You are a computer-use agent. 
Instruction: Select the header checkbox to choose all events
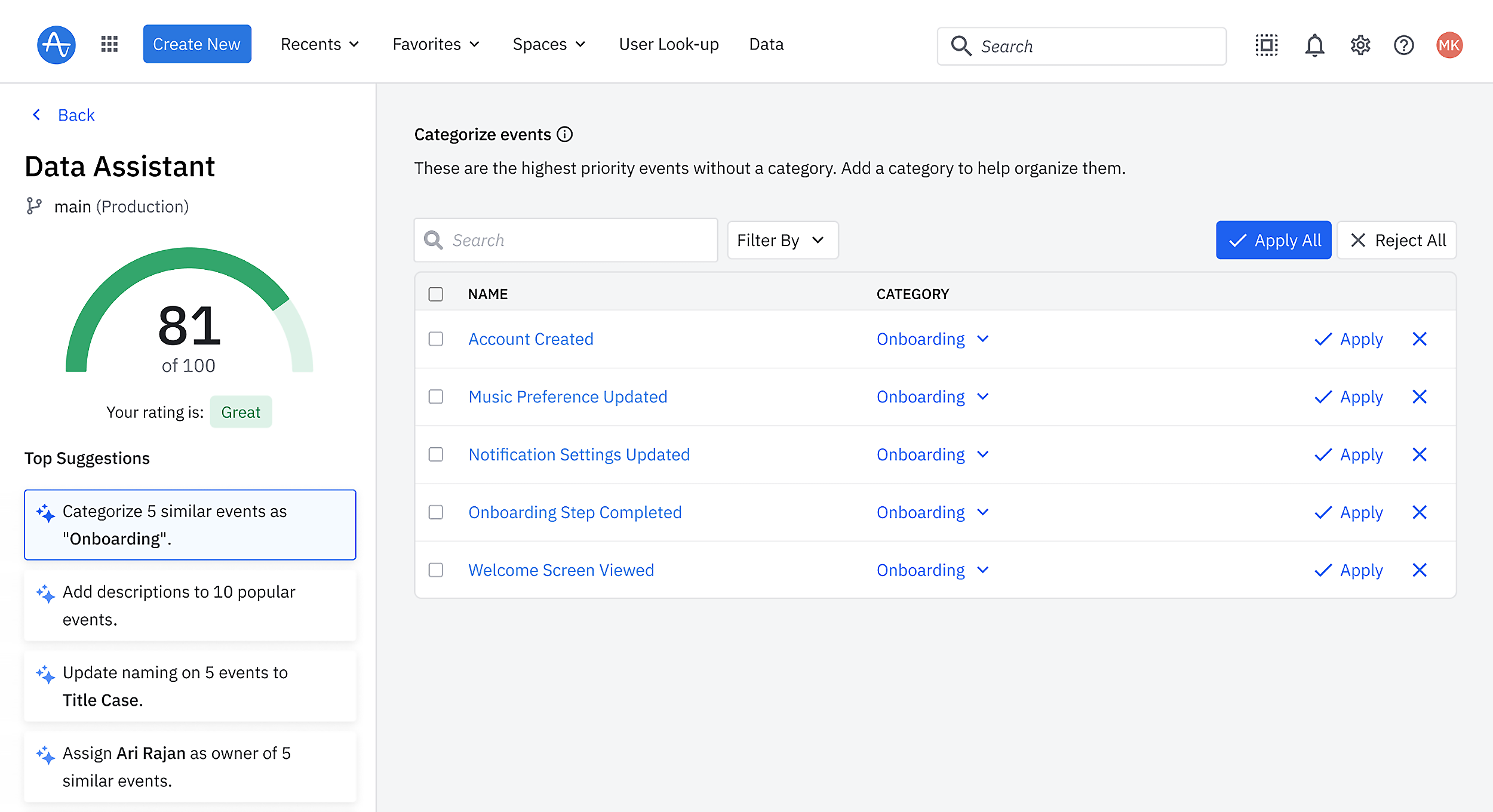point(435,294)
